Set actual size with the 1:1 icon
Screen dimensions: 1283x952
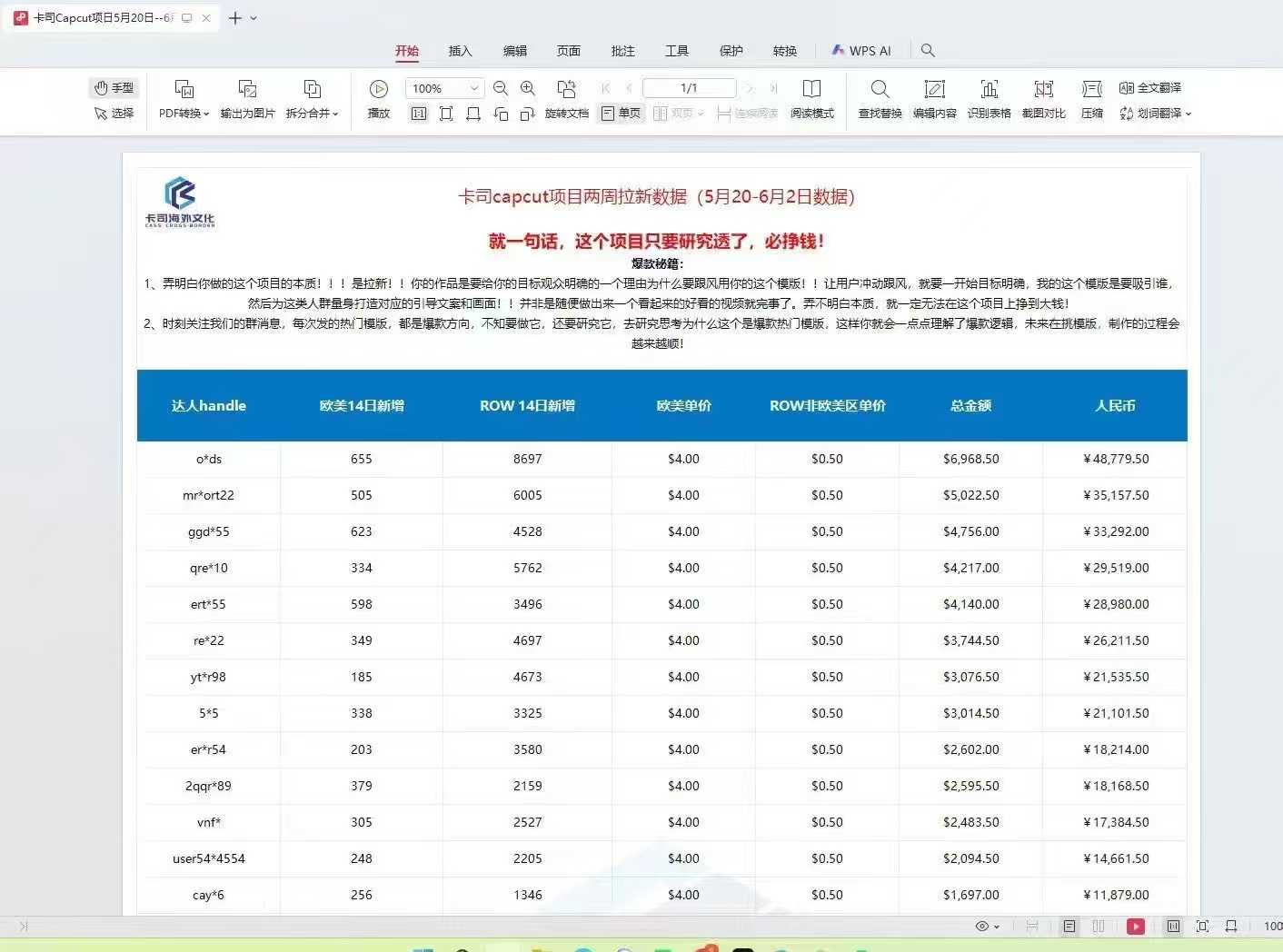tap(419, 114)
